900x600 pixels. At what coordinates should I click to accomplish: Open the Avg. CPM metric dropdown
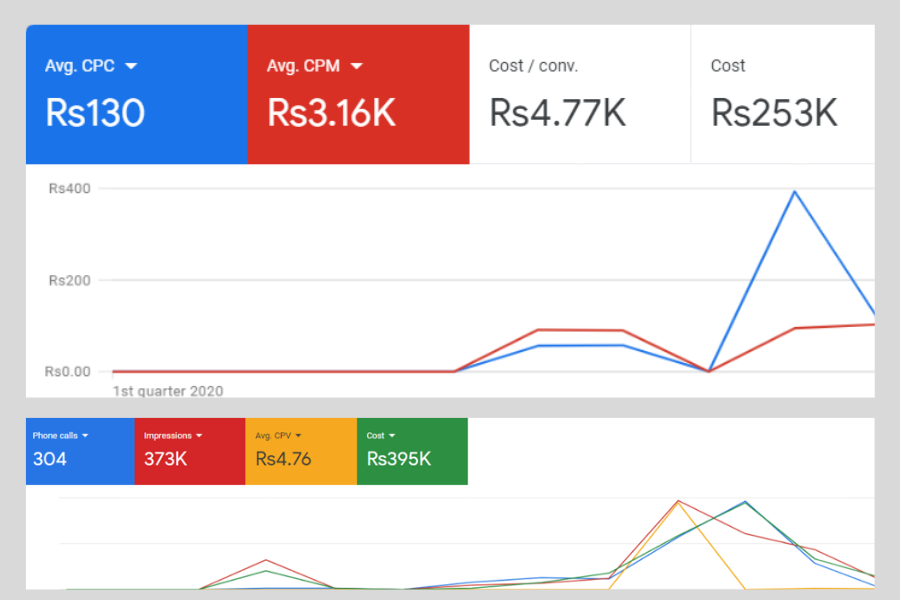(x=354, y=65)
